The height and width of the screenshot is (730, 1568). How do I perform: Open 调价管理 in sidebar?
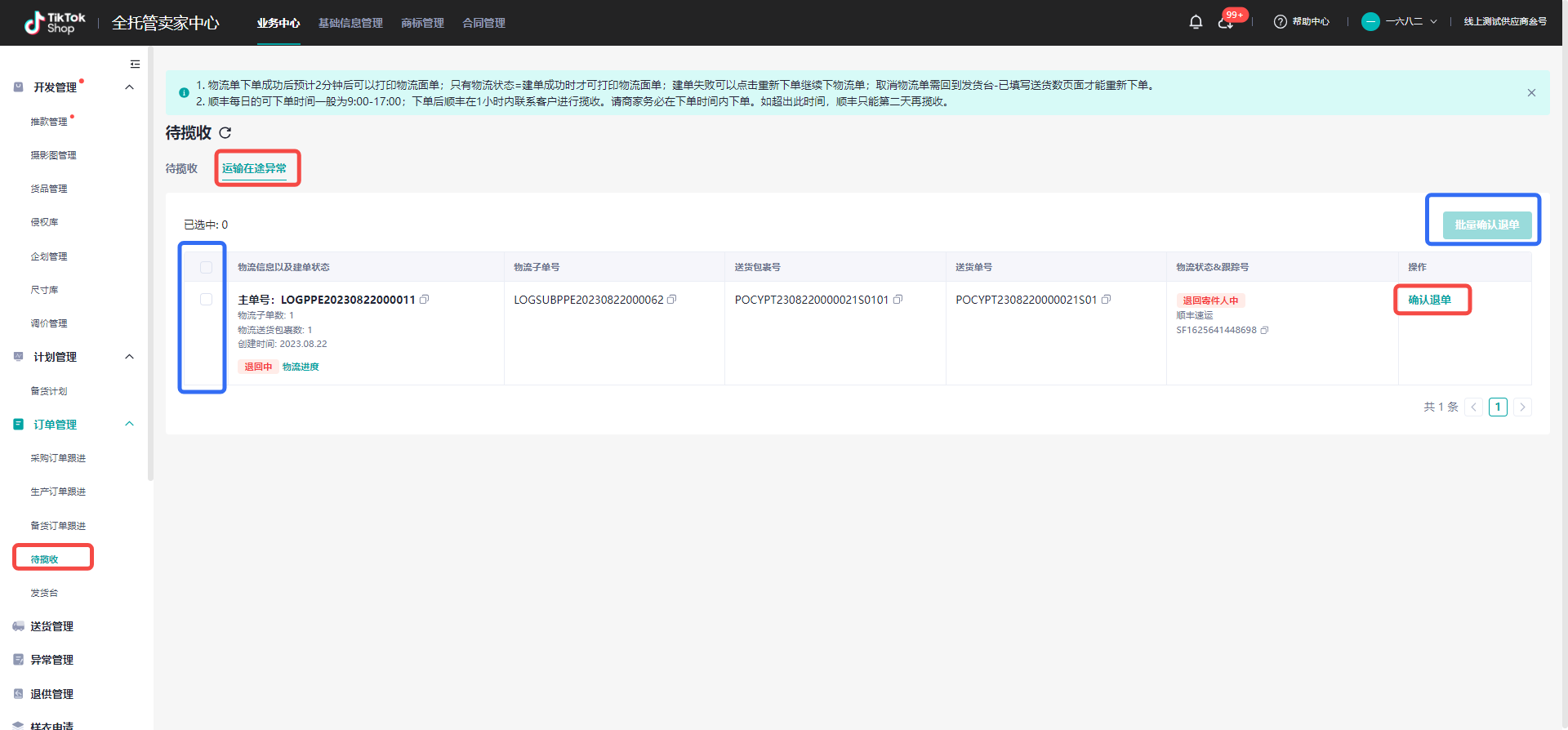click(49, 323)
